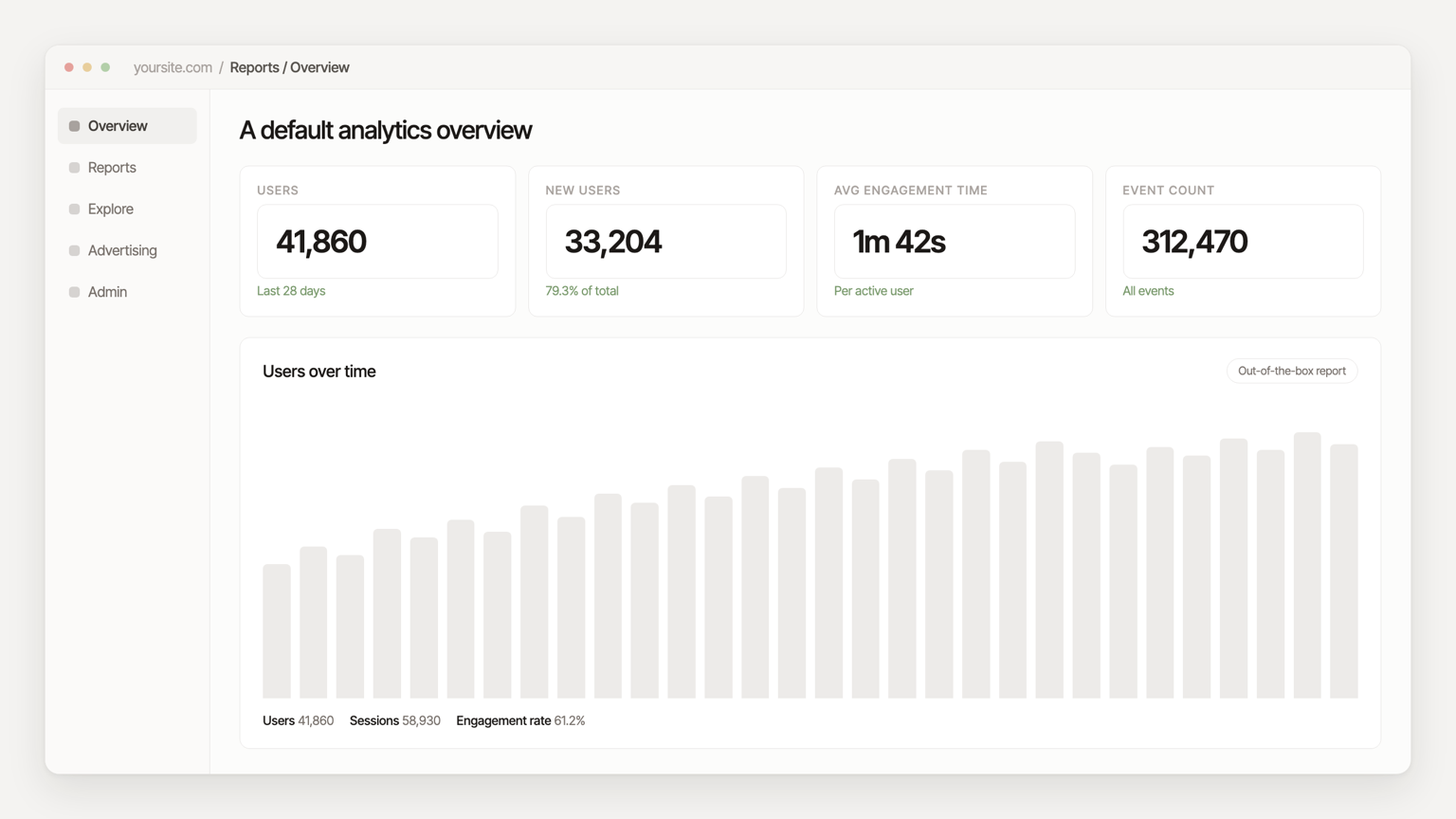The height and width of the screenshot is (819, 1456).
Task: Click the 'A default analytics overview' title
Action: pyautogui.click(x=386, y=130)
